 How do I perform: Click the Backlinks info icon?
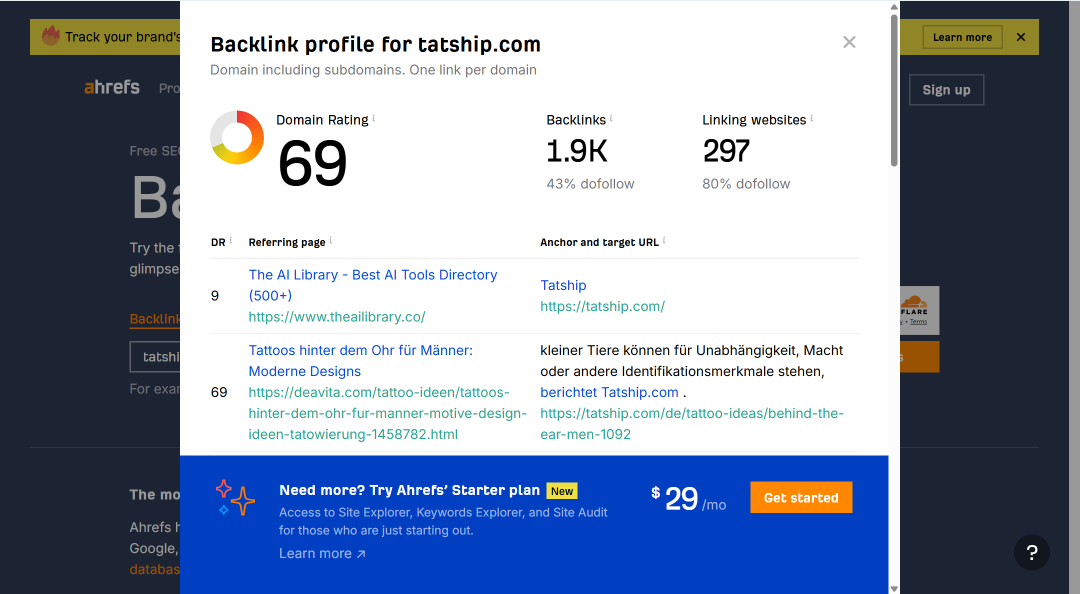611,119
